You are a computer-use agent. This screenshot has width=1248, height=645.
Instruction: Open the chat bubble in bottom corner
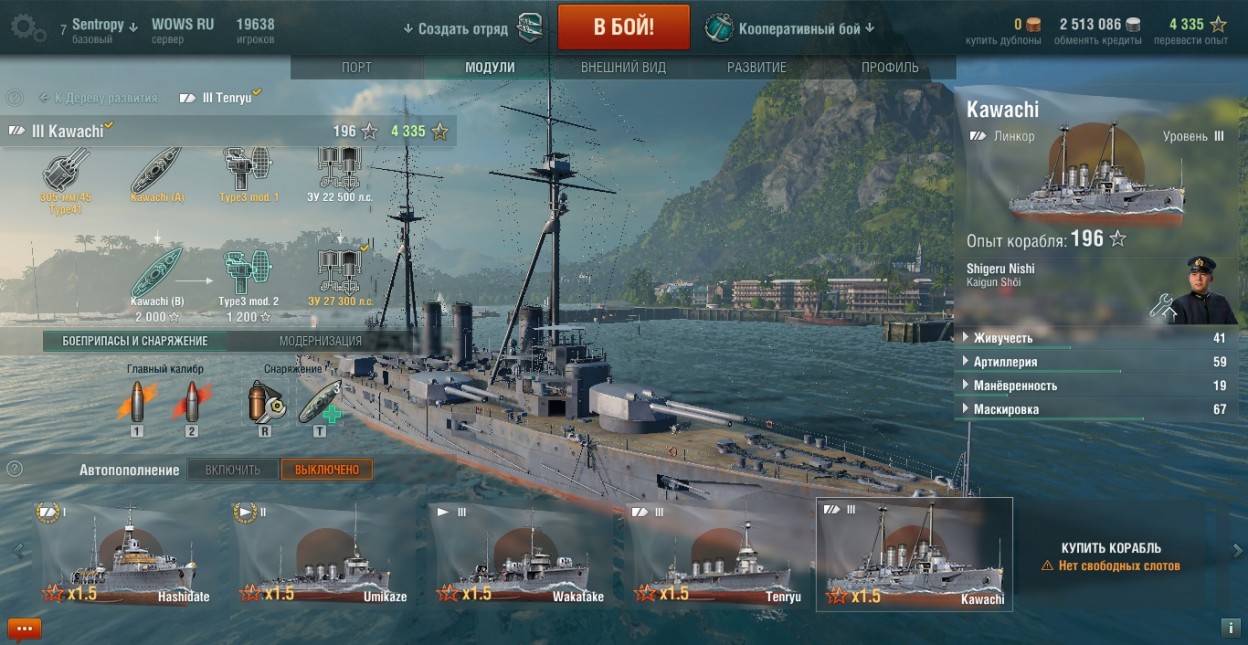pos(24,629)
